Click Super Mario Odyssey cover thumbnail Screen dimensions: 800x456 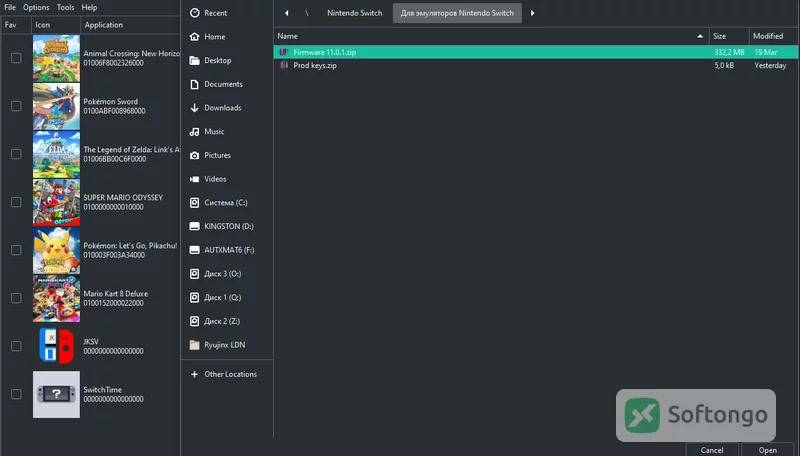pyautogui.click(x=56, y=202)
